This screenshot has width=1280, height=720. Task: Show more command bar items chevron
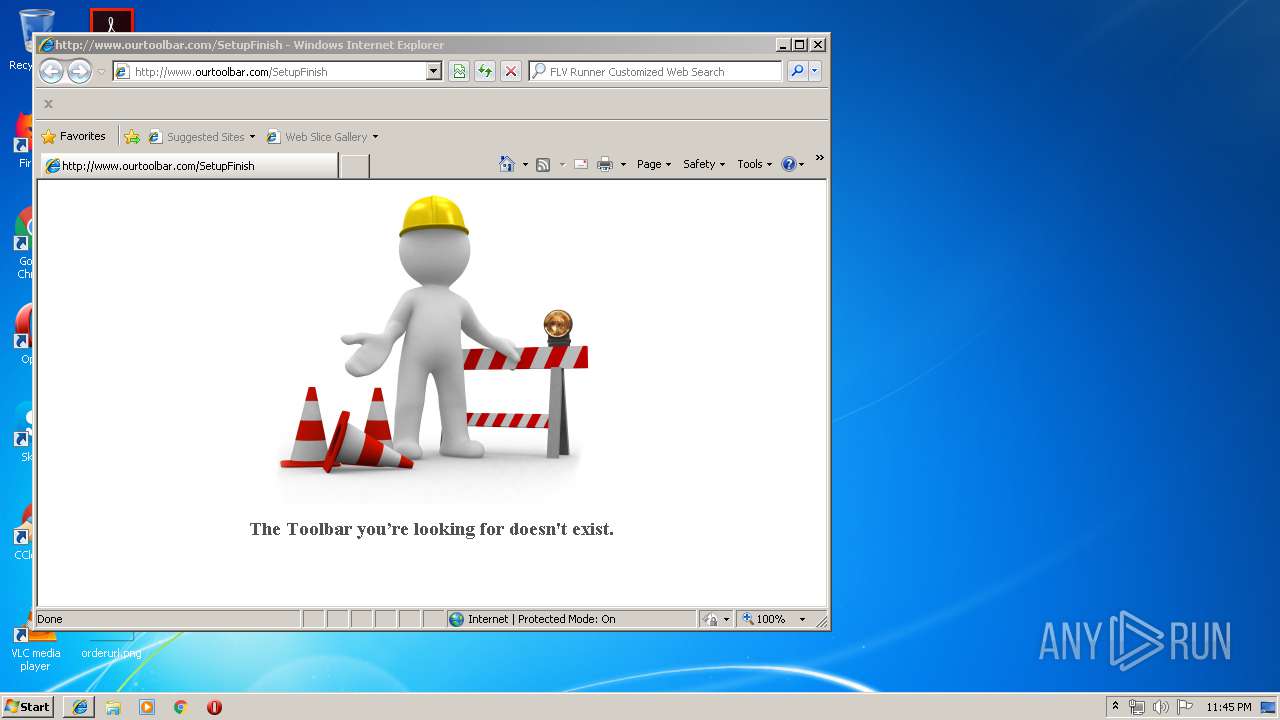[819, 158]
